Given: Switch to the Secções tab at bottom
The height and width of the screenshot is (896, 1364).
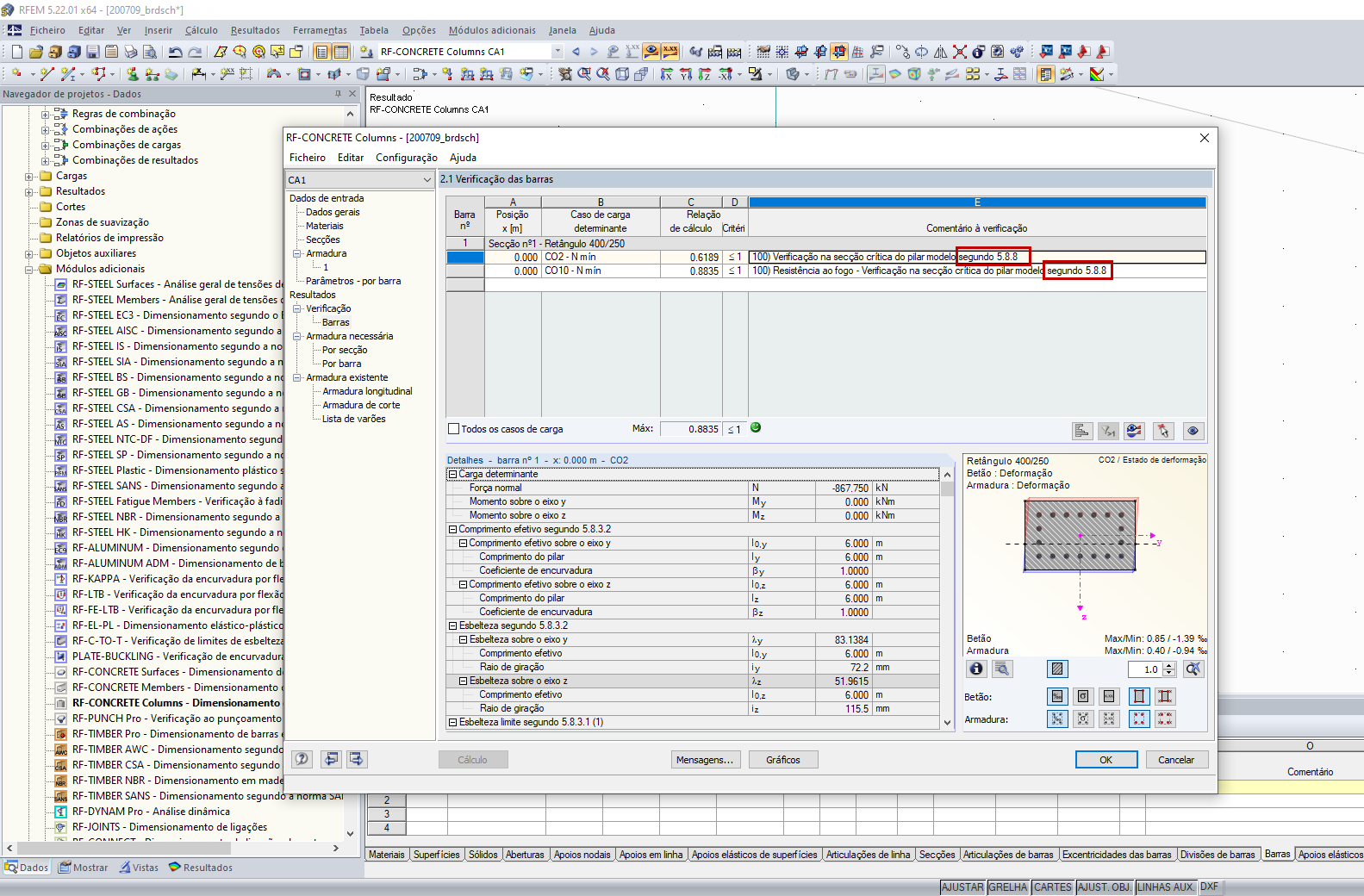Looking at the screenshot, I should tap(937, 855).
